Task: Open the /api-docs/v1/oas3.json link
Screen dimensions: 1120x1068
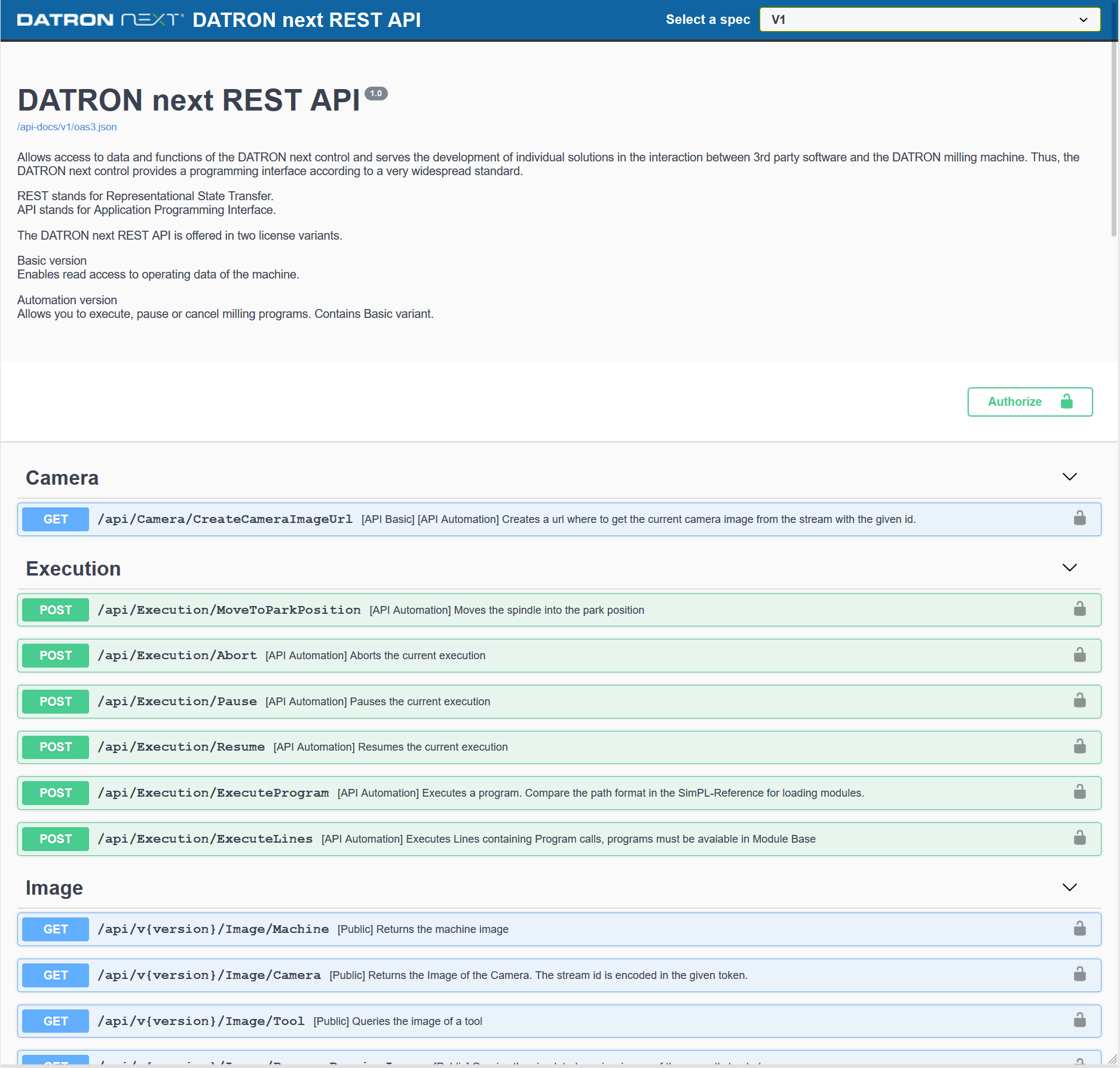Action: (x=67, y=127)
